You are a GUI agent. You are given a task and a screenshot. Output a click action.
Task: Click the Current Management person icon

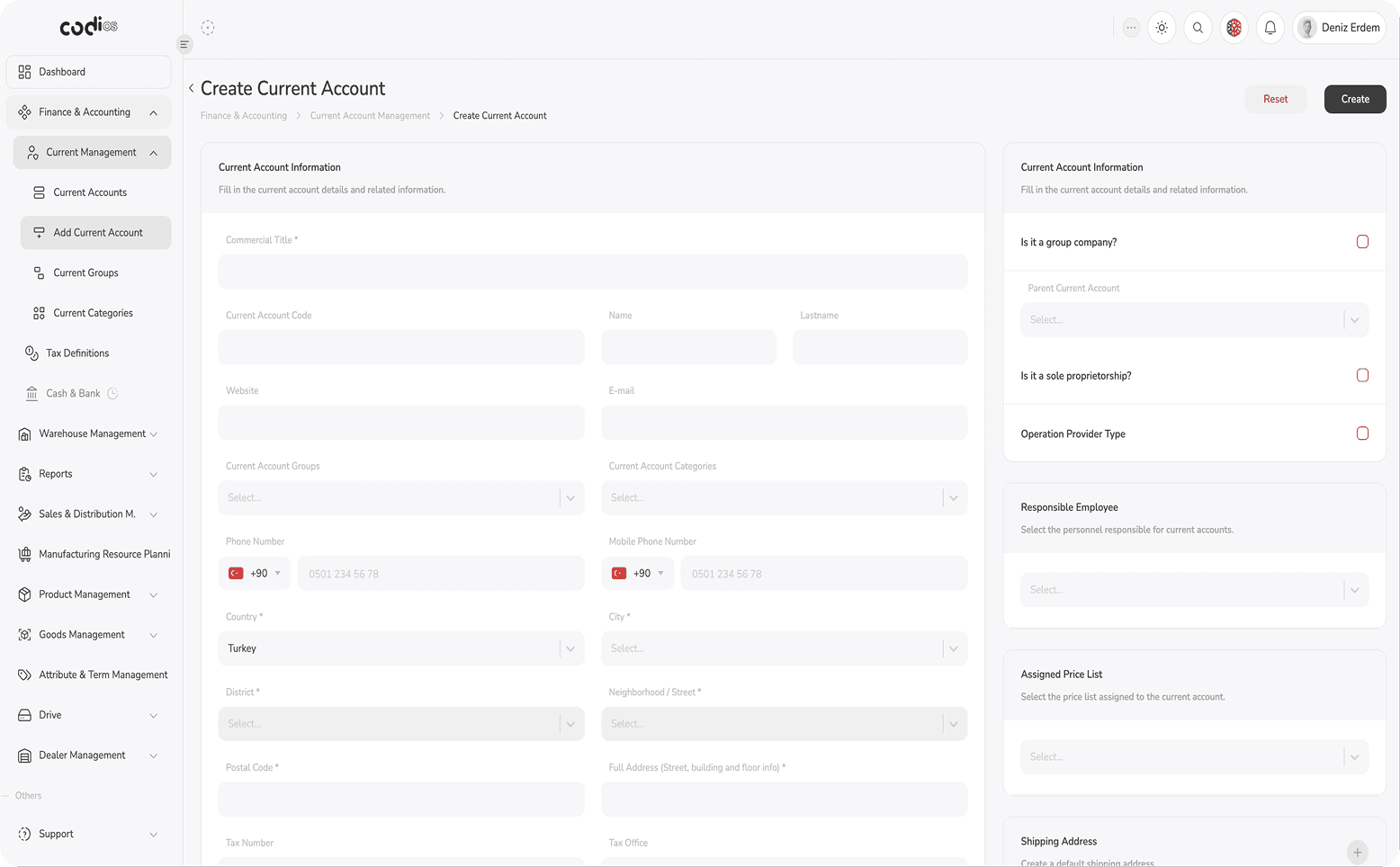[x=32, y=153]
